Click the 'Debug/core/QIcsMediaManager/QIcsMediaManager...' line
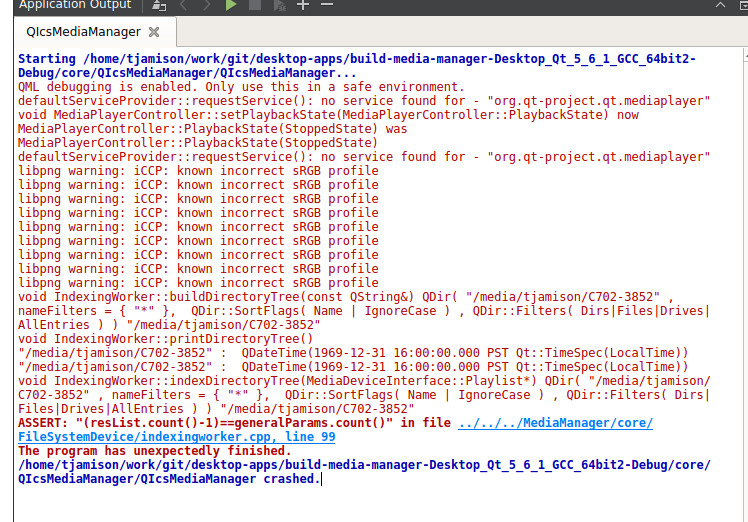 tap(187, 73)
